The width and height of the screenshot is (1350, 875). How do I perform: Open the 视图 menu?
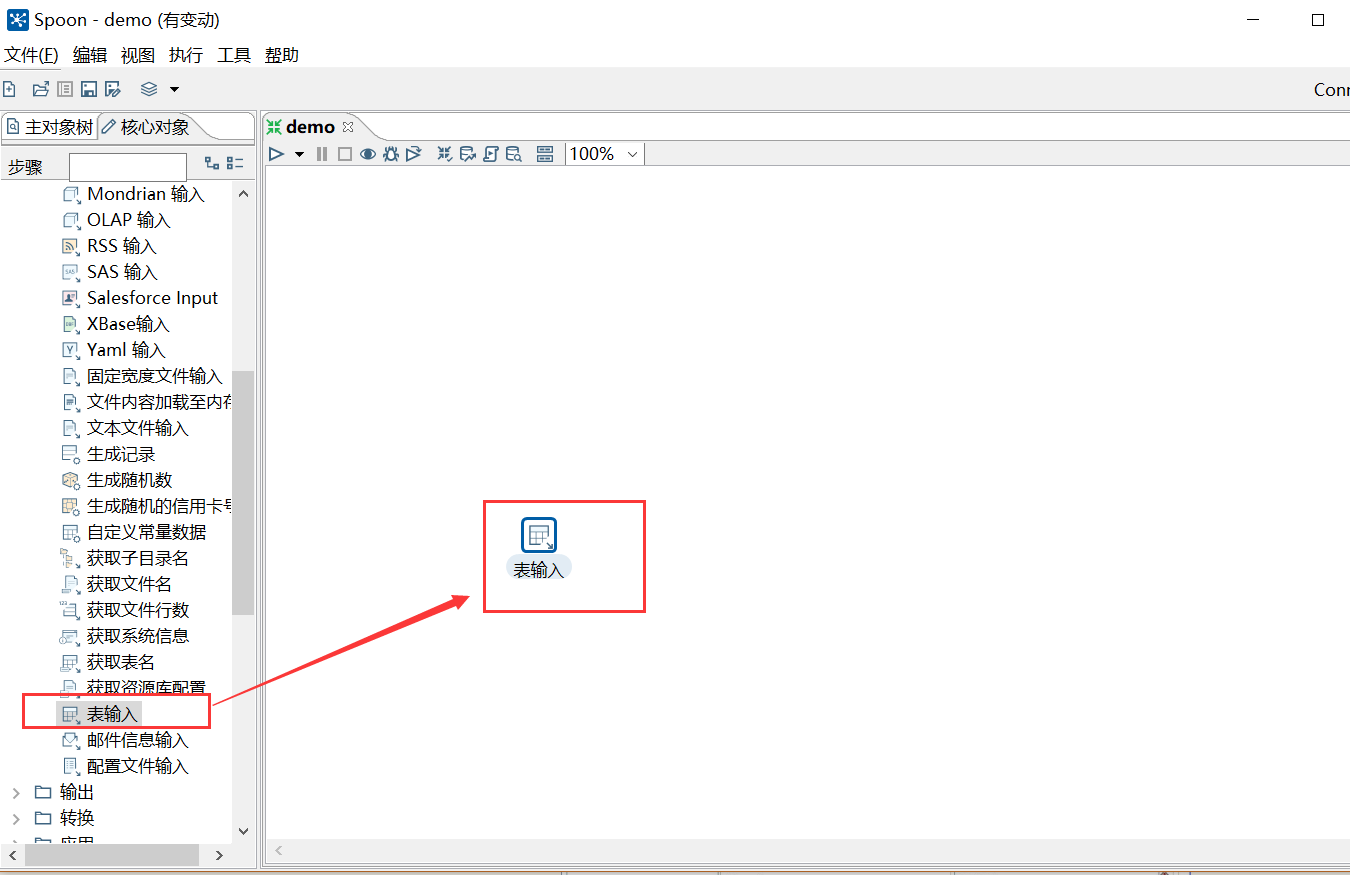click(138, 55)
